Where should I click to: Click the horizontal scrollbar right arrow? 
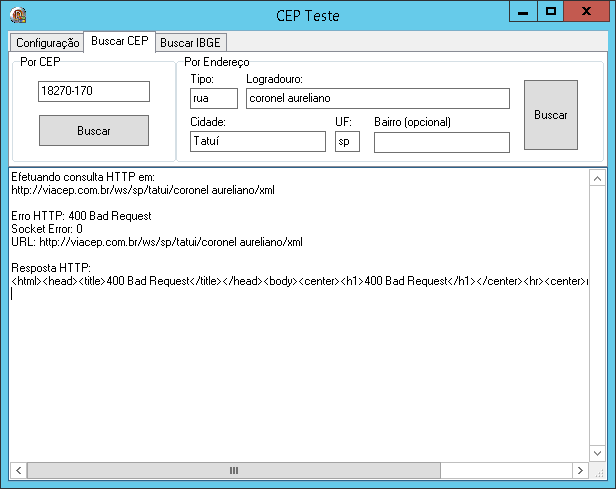pyautogui.click(x=580, y=470)
